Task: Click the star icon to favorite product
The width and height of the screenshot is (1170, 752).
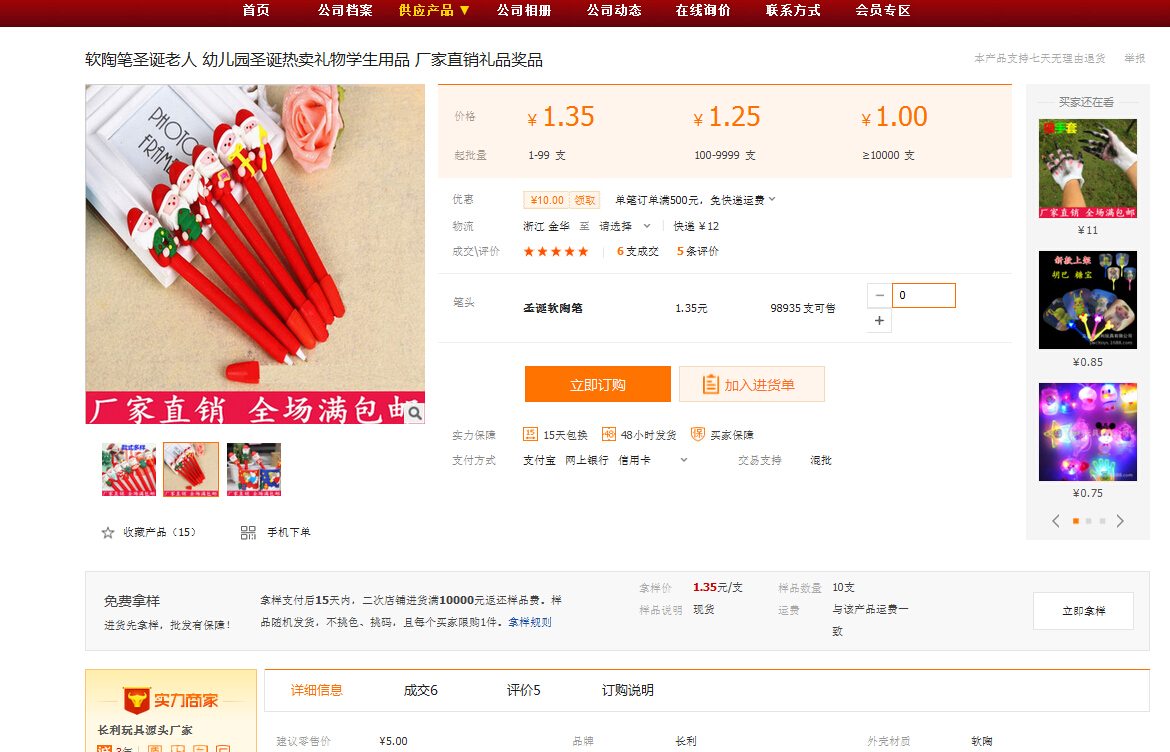Action: 108,533
